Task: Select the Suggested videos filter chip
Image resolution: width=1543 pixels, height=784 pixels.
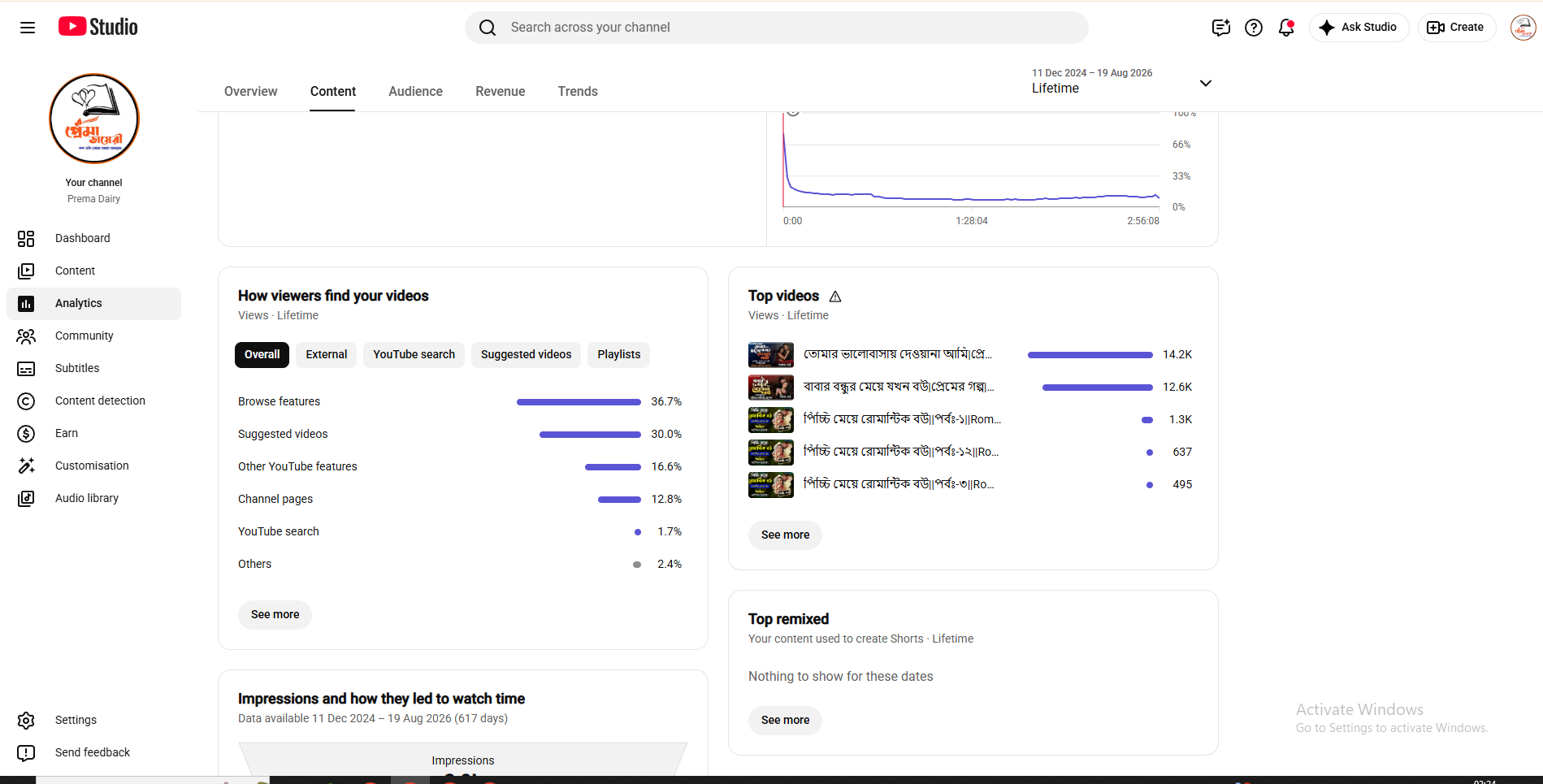Action: click(527, 354)
